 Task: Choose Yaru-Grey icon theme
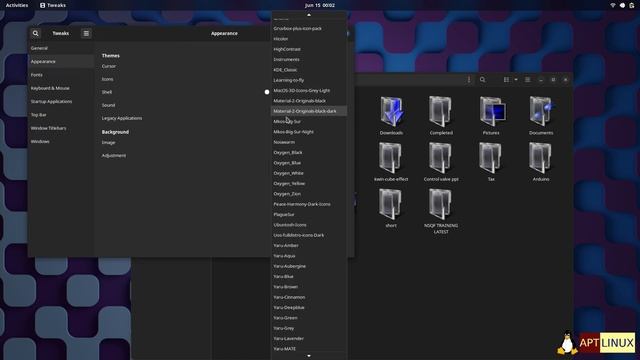[x=309, y=328]
